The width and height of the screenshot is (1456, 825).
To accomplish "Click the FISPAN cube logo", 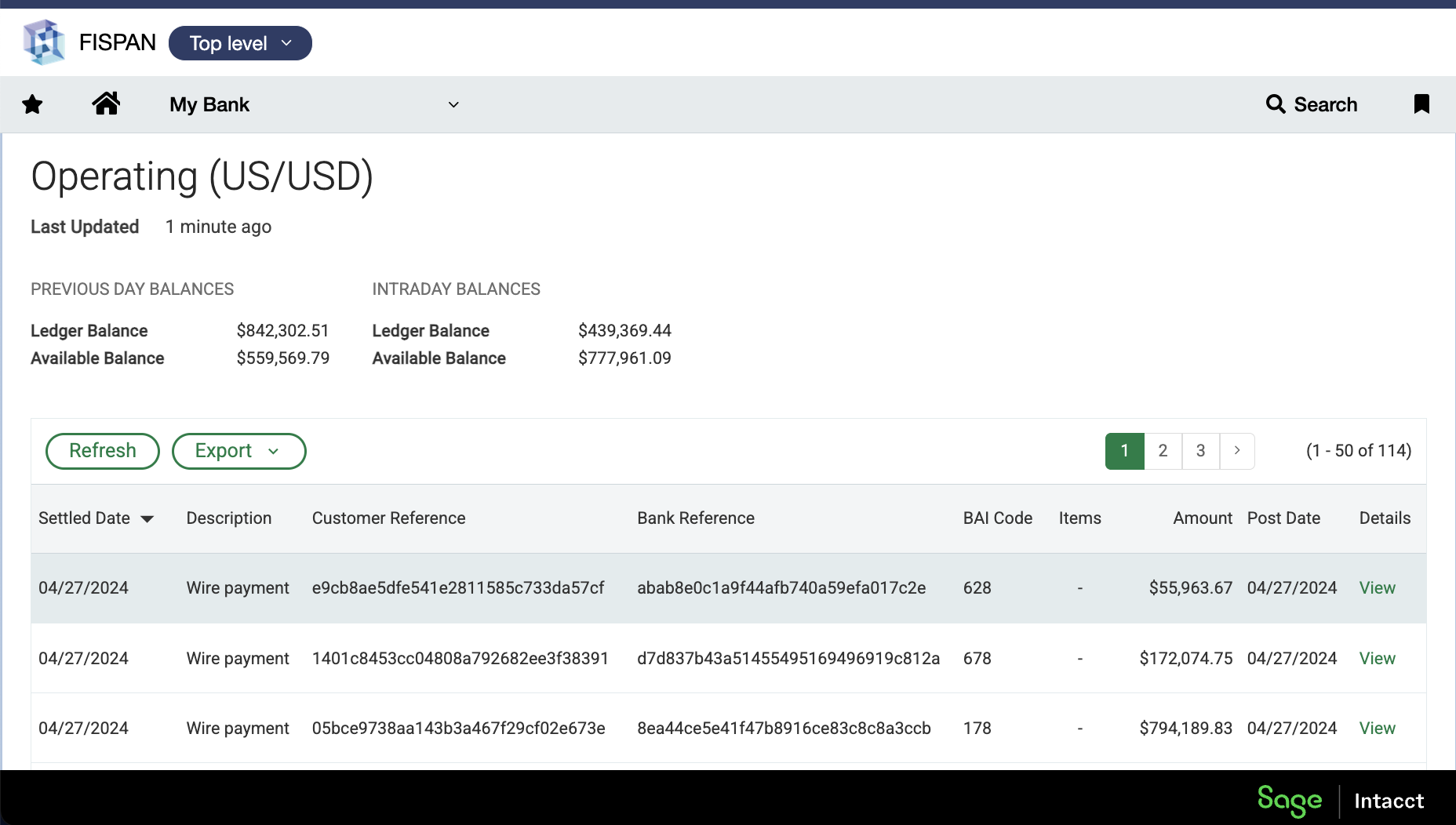I will pos(44,42).
